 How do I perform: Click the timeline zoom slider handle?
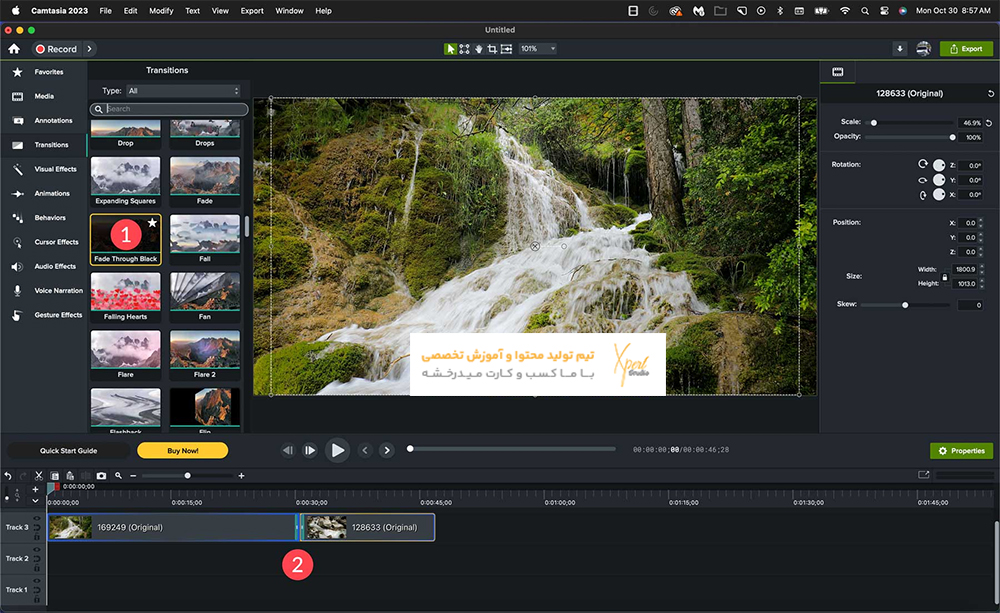click(187, 476)
